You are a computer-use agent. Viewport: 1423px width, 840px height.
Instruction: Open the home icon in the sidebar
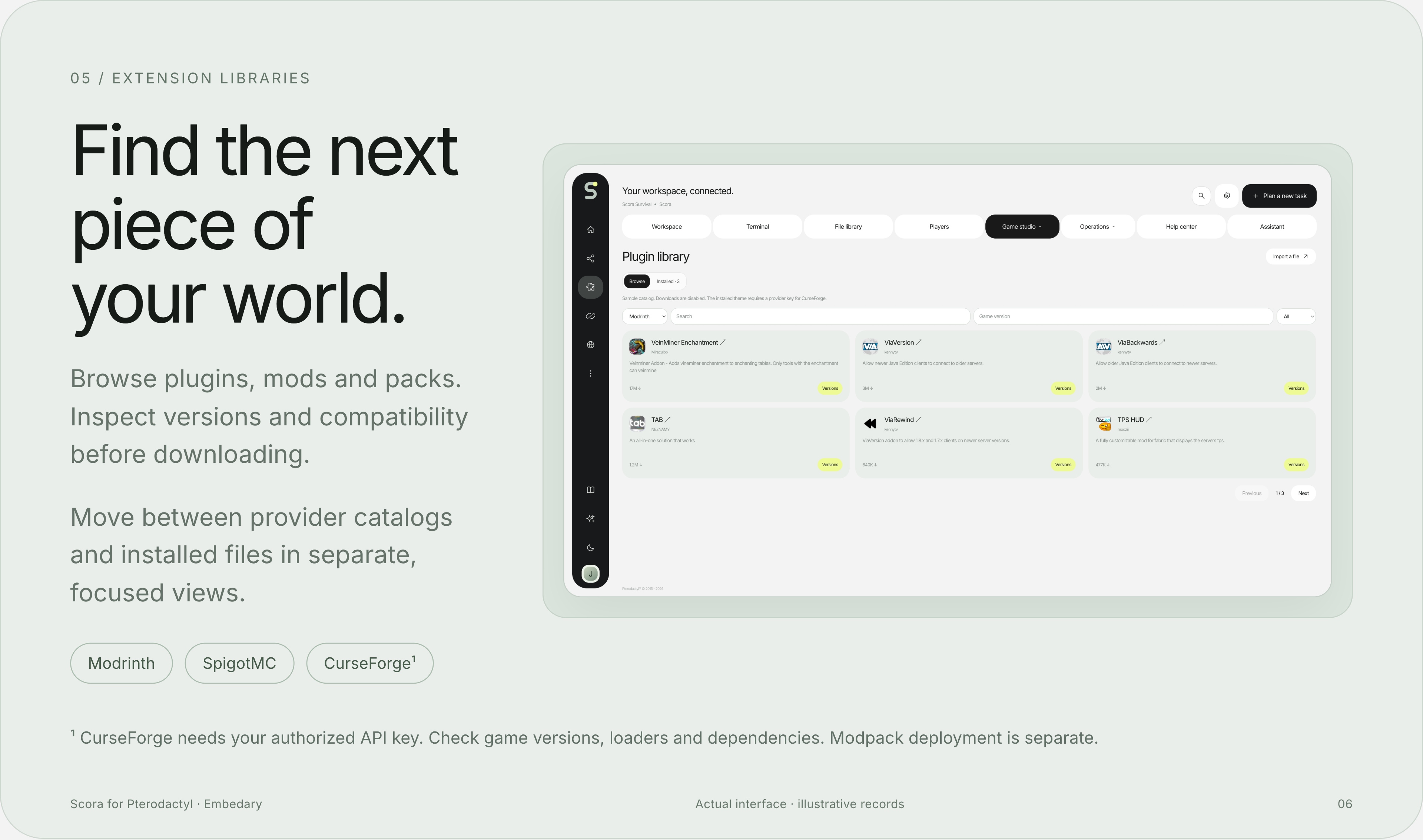tap(590, 229)
